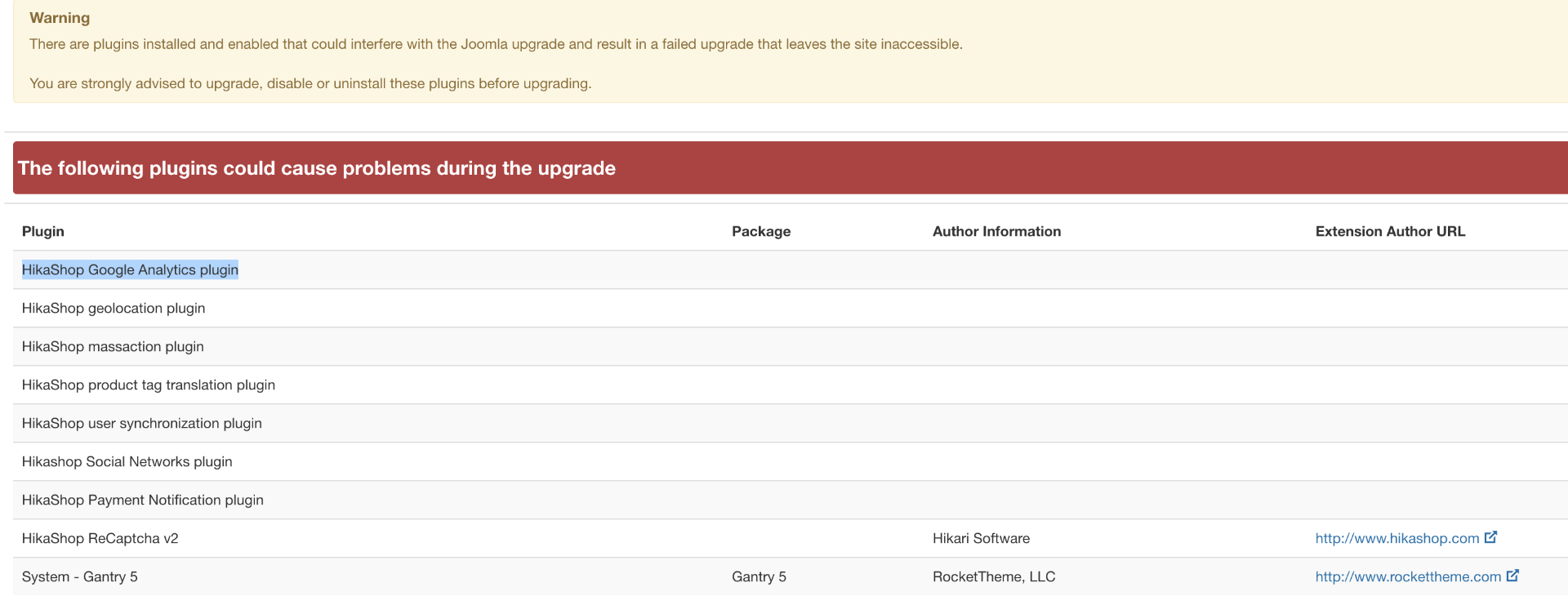Click System - Gantry 5 plugin name
The image size is (1568, 605).
click(x=80, y=577)
